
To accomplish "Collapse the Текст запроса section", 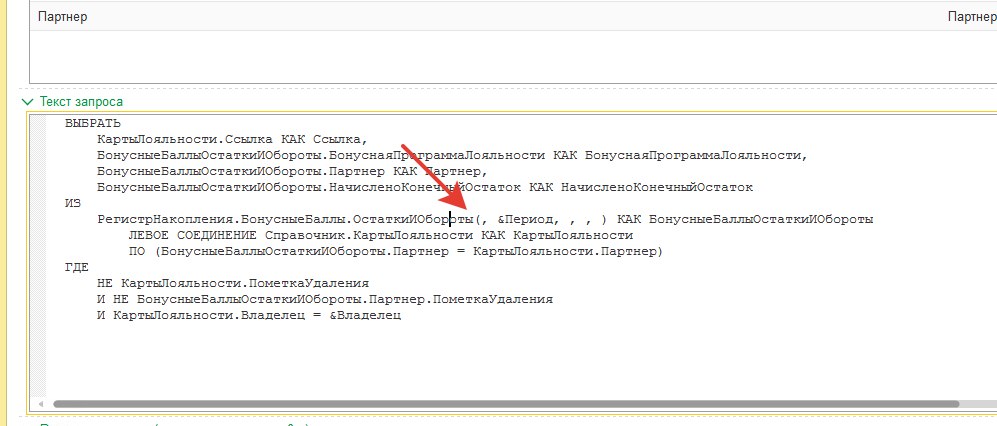I will coord(28,102).
